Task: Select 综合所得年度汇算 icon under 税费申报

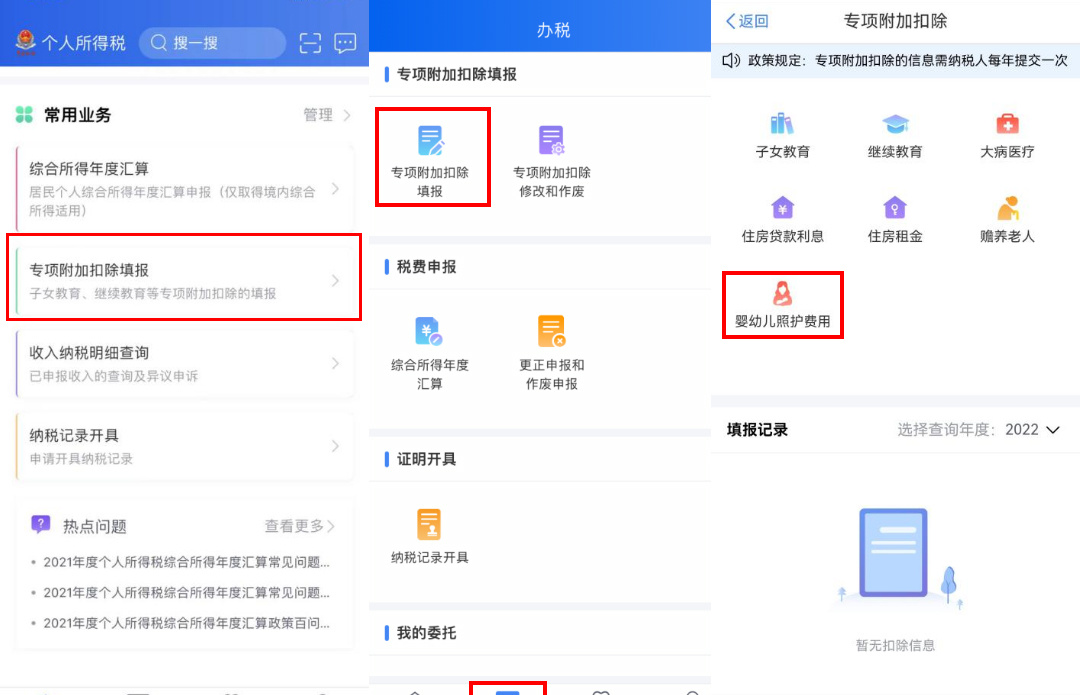Action: point(430,332)
